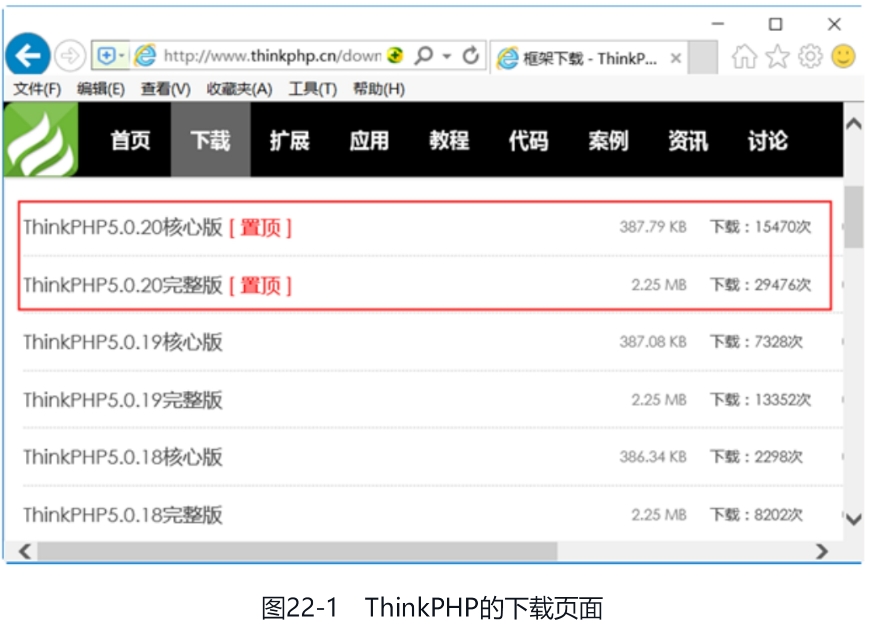Open the Tools gear icon
Screen dimensions: 870x634
pyautogui.click(x=810, y=56)
